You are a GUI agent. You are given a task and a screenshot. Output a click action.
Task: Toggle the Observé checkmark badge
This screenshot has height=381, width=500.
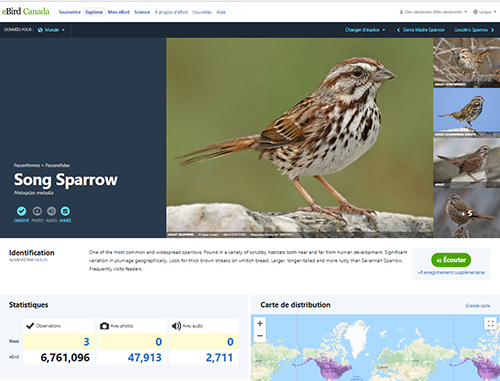pos(21,211)
